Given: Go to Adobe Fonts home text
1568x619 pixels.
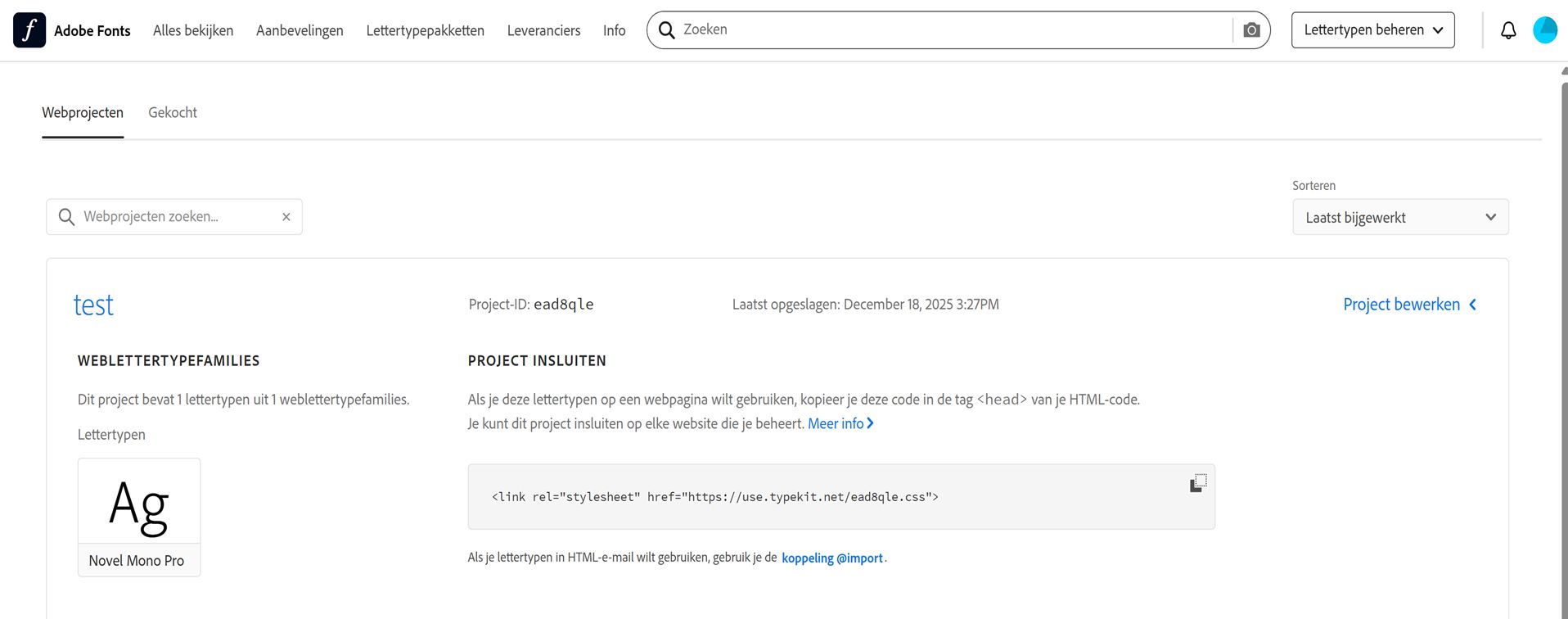Looking at the screenshot, I should point(92,31).
